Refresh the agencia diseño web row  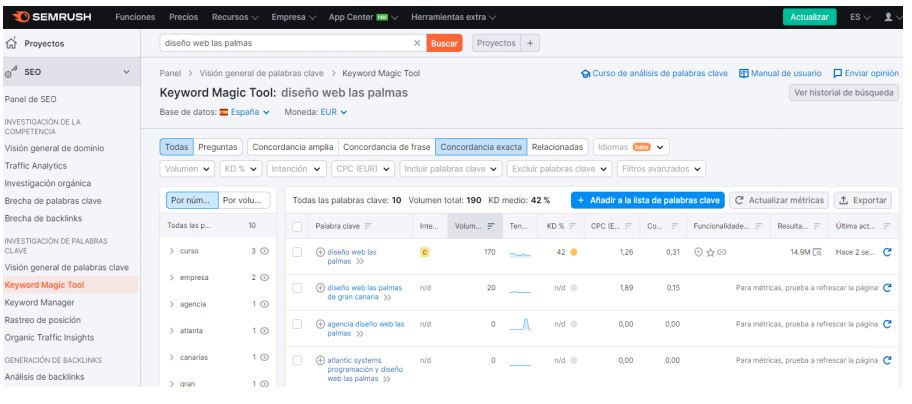tap(887, 324)
